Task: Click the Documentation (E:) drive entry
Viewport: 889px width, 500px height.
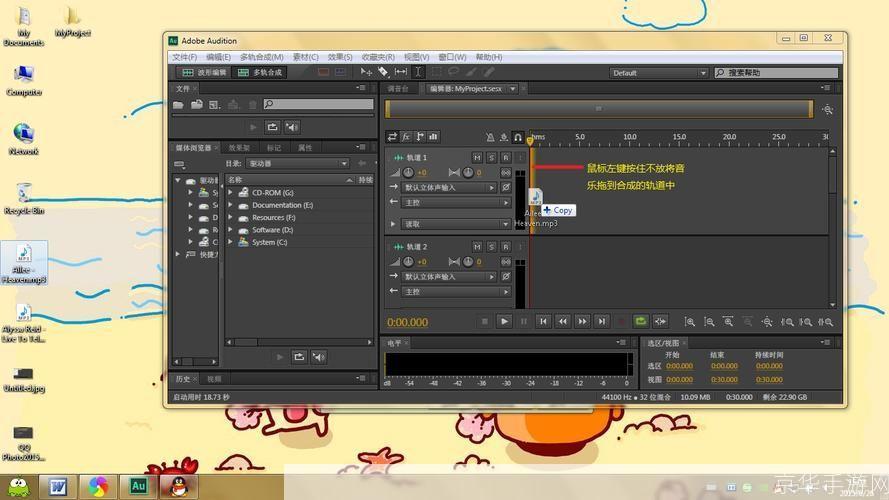Action: (x=282, y=205)
